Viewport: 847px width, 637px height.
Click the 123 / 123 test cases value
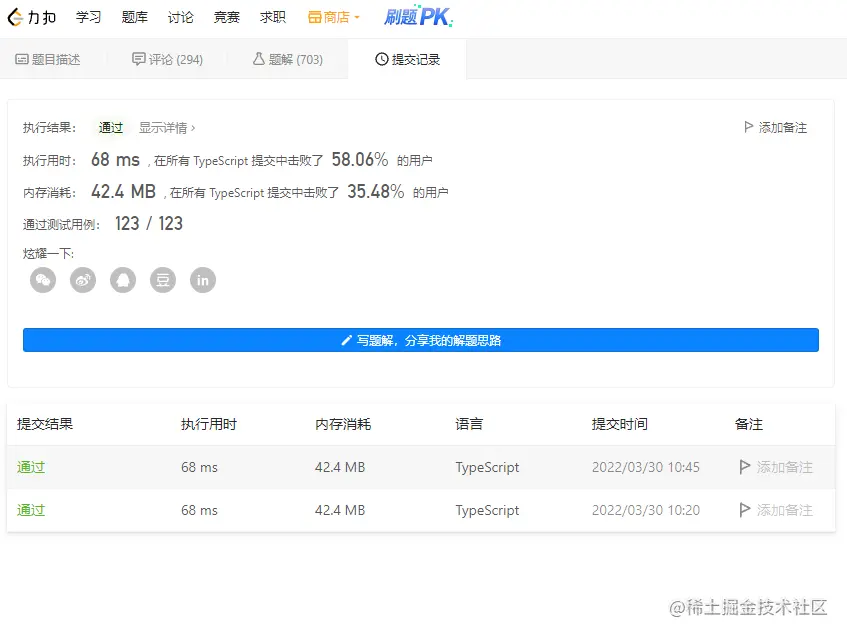click(x=149, y=223)
